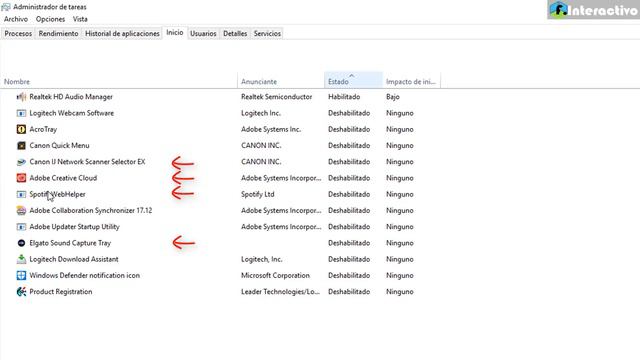Open the Historial de aplicaciones tab
The image size is (640, 360).
[x=122, y=33]
